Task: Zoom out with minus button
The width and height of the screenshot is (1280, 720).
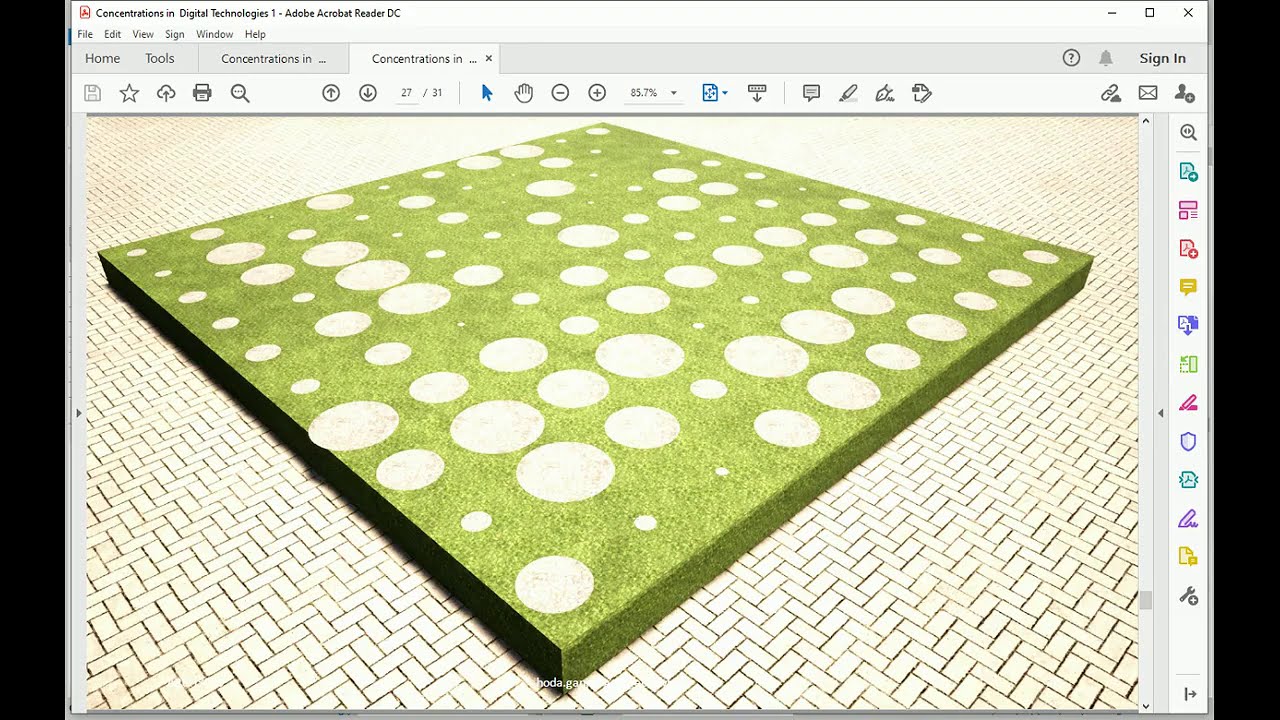Action: pos(560,93)
